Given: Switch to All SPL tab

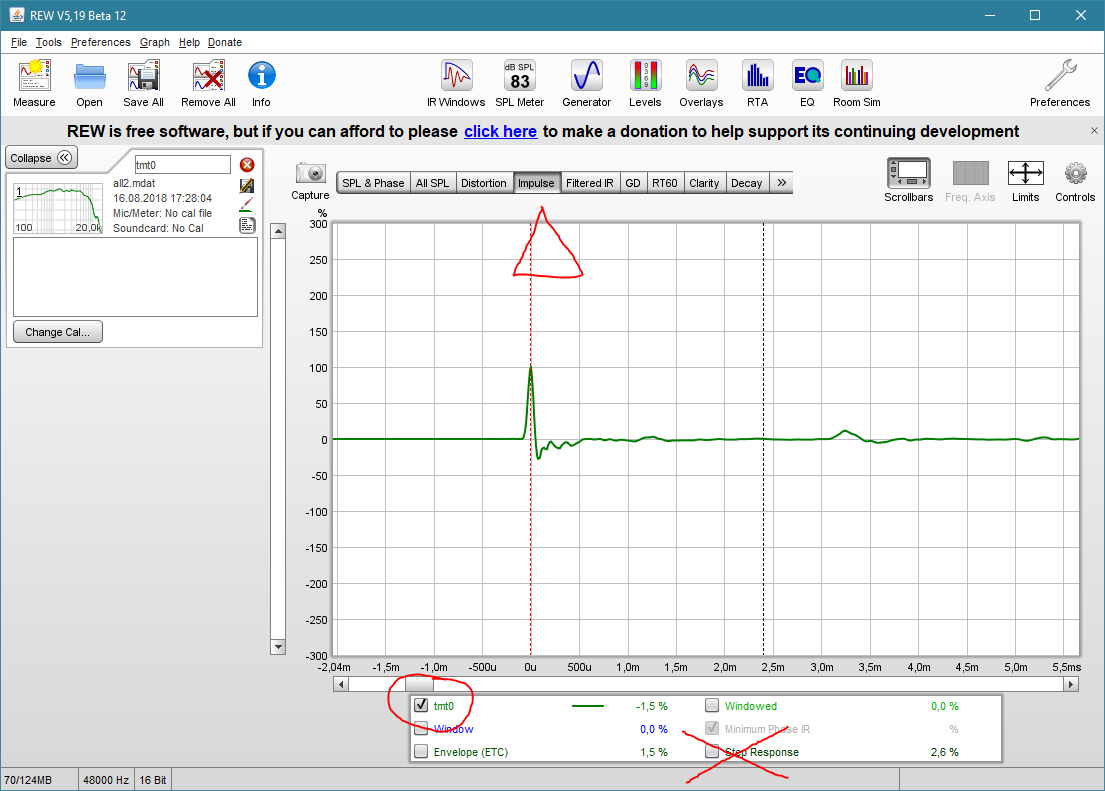Looking at the screenshot, I should point(433,183).
